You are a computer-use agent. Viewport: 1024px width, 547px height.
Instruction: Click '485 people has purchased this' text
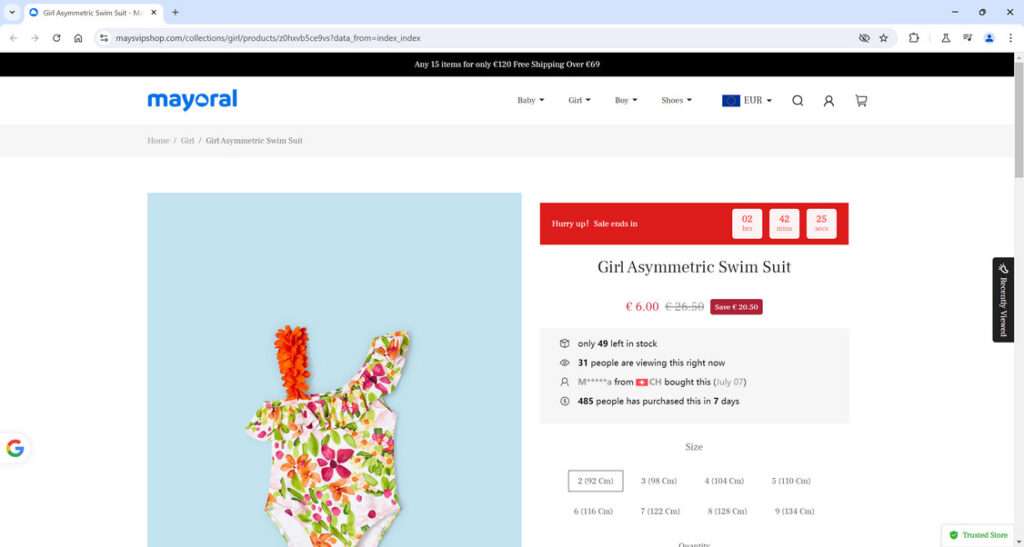[x=658, y=401]
